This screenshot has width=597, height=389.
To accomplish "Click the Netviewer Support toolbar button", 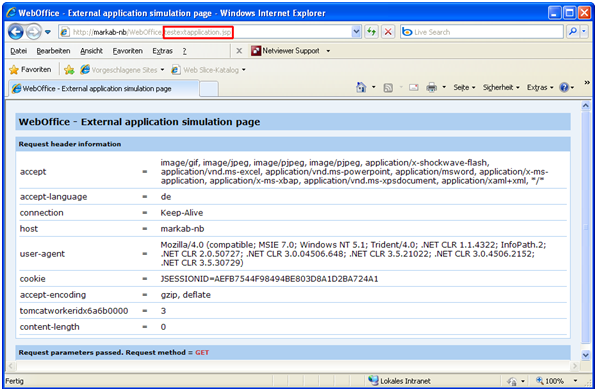I will pos(286,51).
